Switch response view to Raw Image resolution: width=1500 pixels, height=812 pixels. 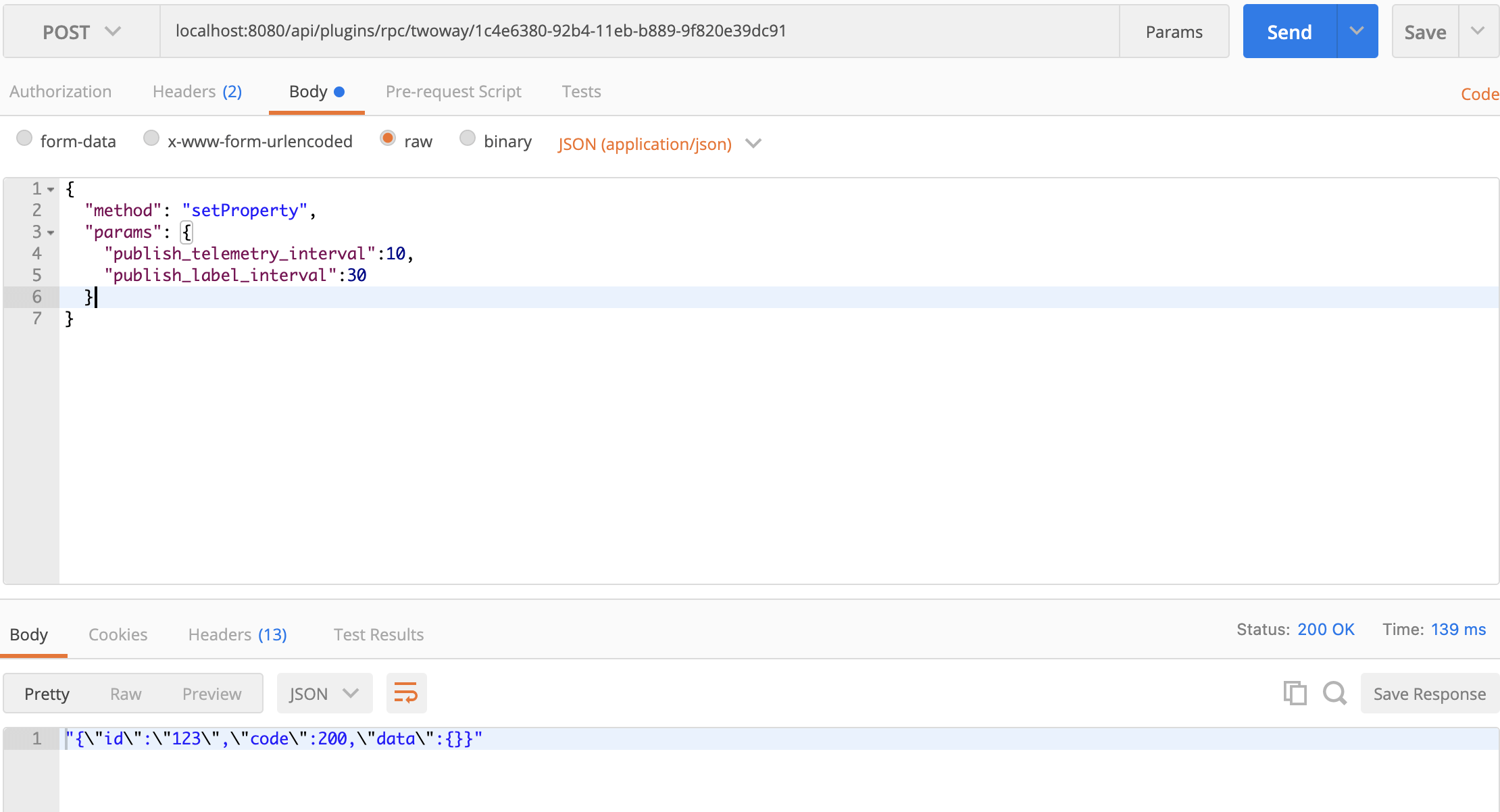[x=126, y=694]
